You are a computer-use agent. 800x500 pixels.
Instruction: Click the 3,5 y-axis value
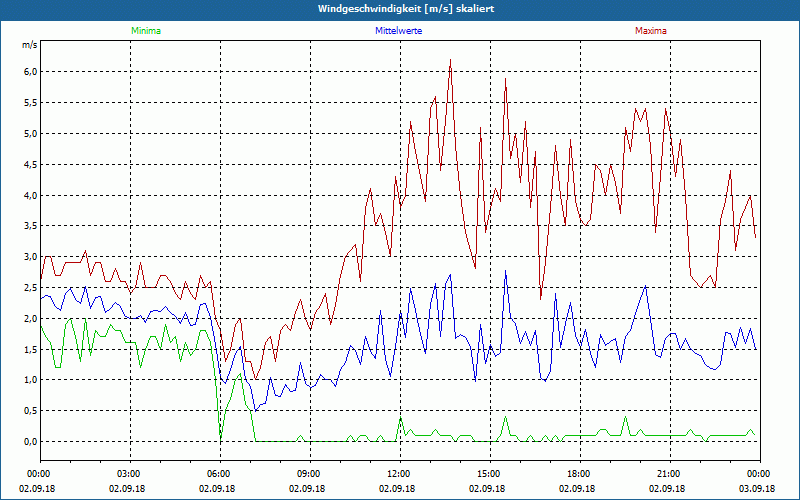31,226
